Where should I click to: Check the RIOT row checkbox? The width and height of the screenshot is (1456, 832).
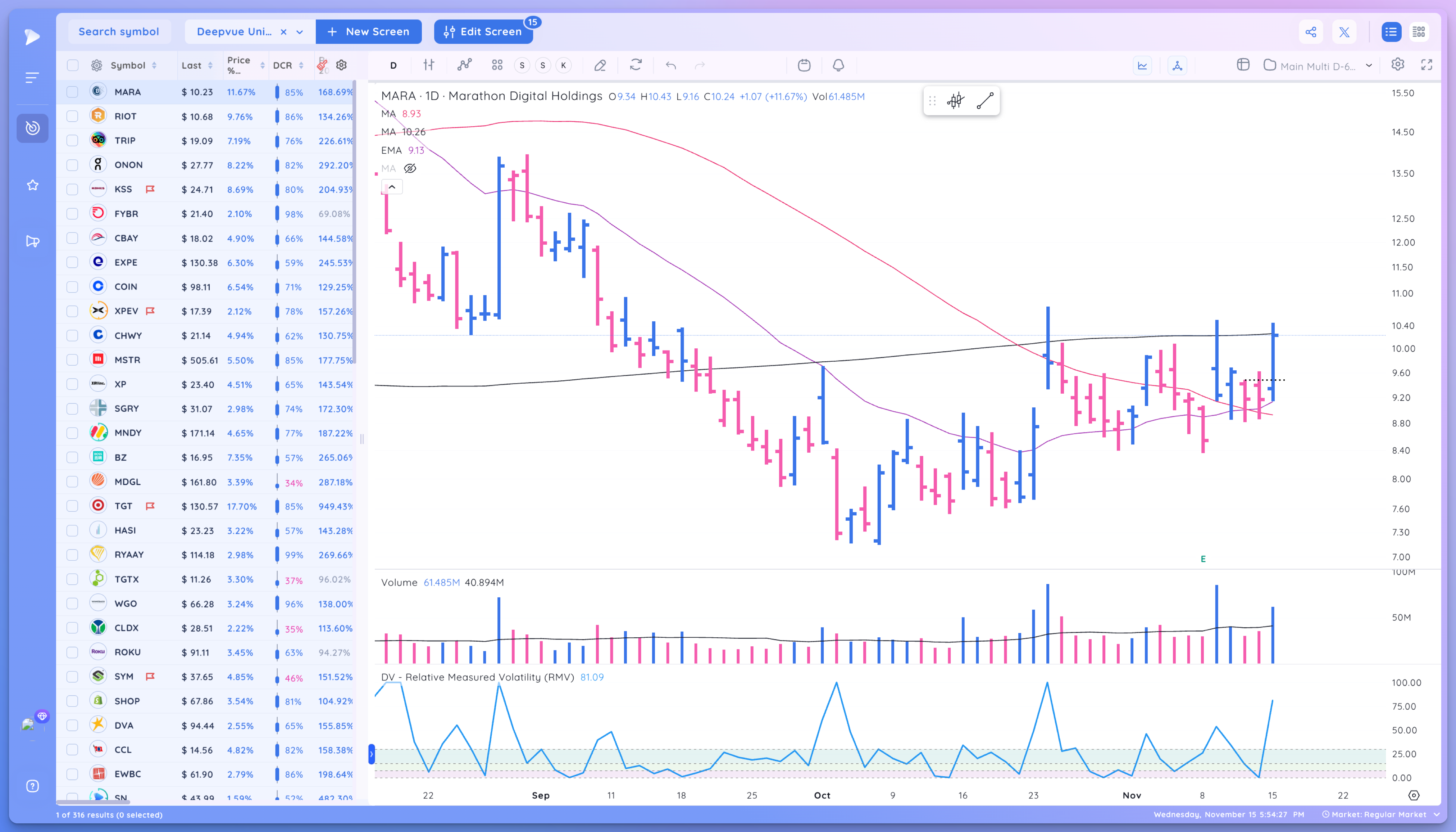pyautogui.click(x=73, y=117)
